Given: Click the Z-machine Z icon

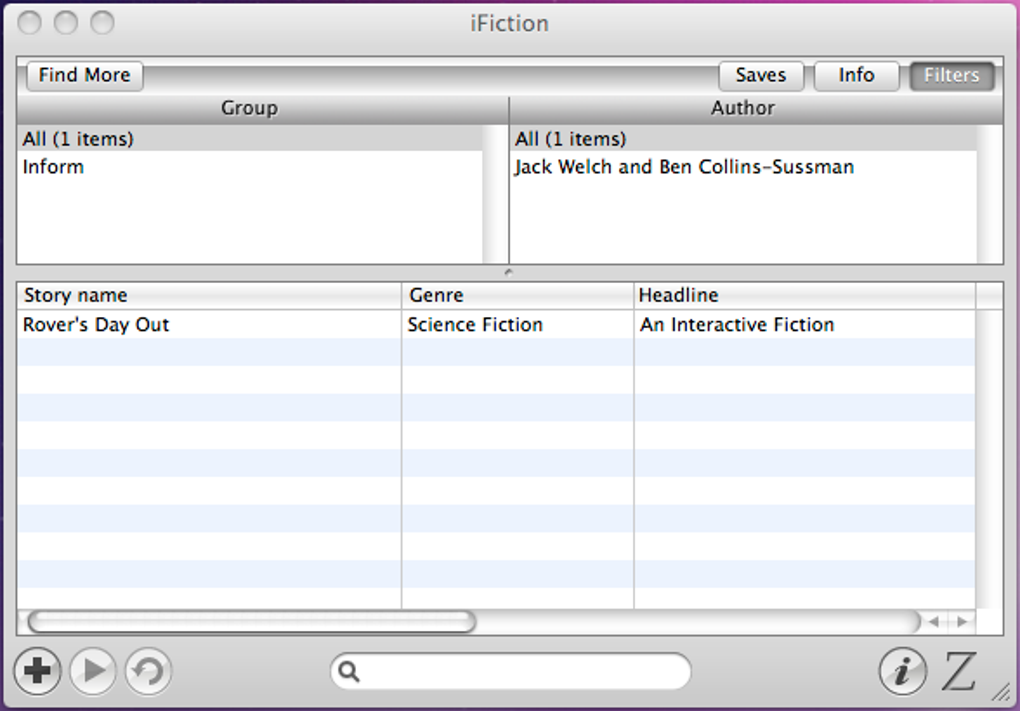Looking at the screenshot, I should [x=958, y=671].
